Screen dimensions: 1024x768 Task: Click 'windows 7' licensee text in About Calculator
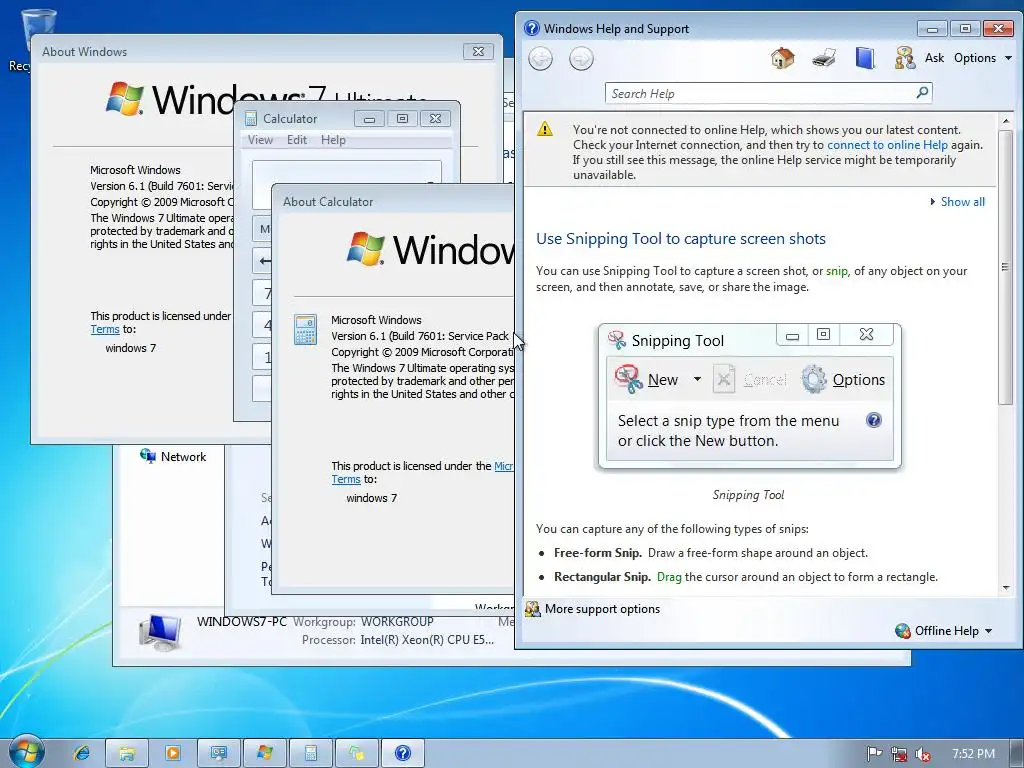tap(372, 498)
